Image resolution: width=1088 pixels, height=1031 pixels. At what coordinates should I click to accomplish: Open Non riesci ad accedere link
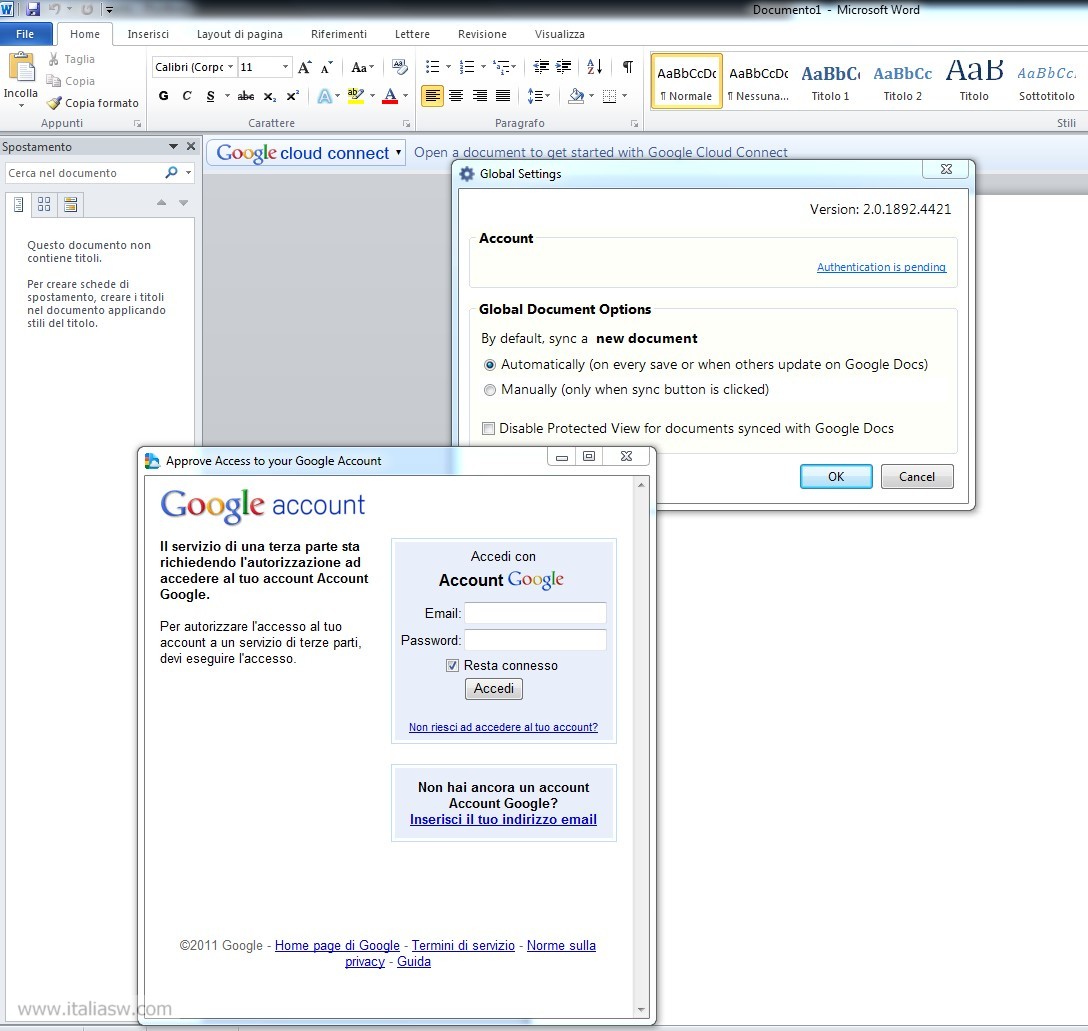(503, 727)
